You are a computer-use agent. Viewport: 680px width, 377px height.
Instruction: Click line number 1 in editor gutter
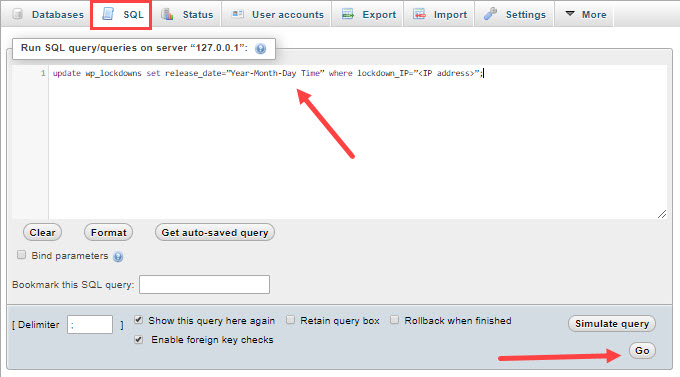click(x=43, y=73)
